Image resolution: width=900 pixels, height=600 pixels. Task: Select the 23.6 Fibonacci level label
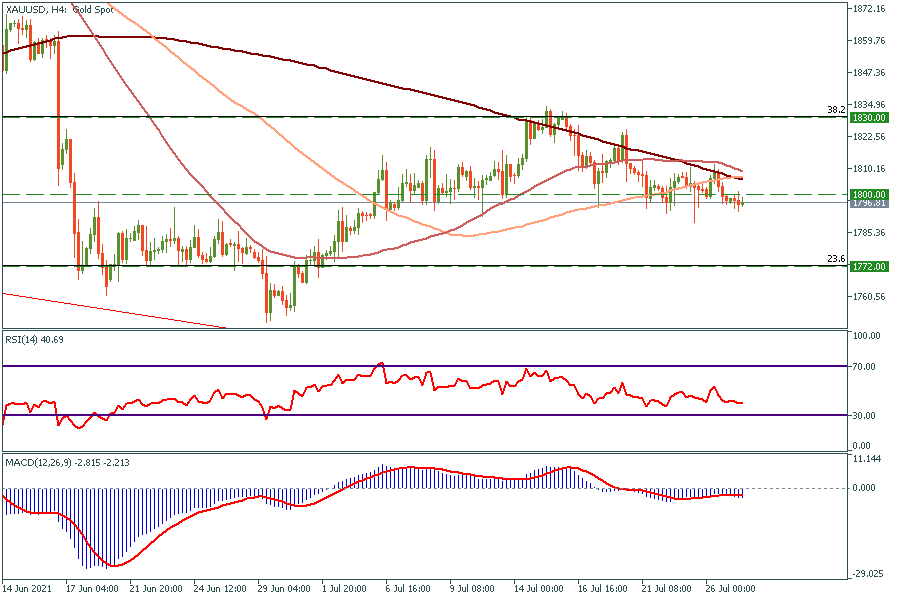[837, 258]
